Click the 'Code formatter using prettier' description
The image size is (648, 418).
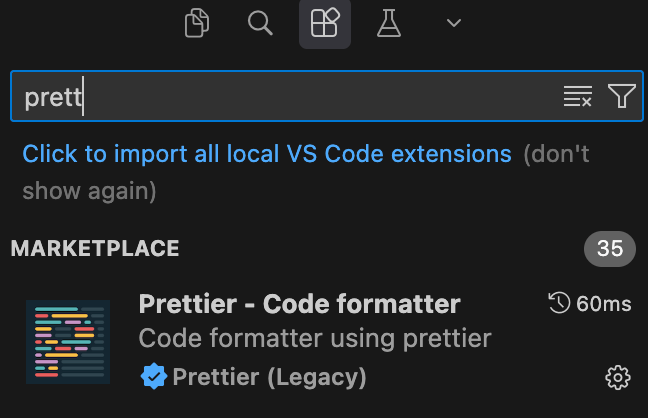coord(315,338)
